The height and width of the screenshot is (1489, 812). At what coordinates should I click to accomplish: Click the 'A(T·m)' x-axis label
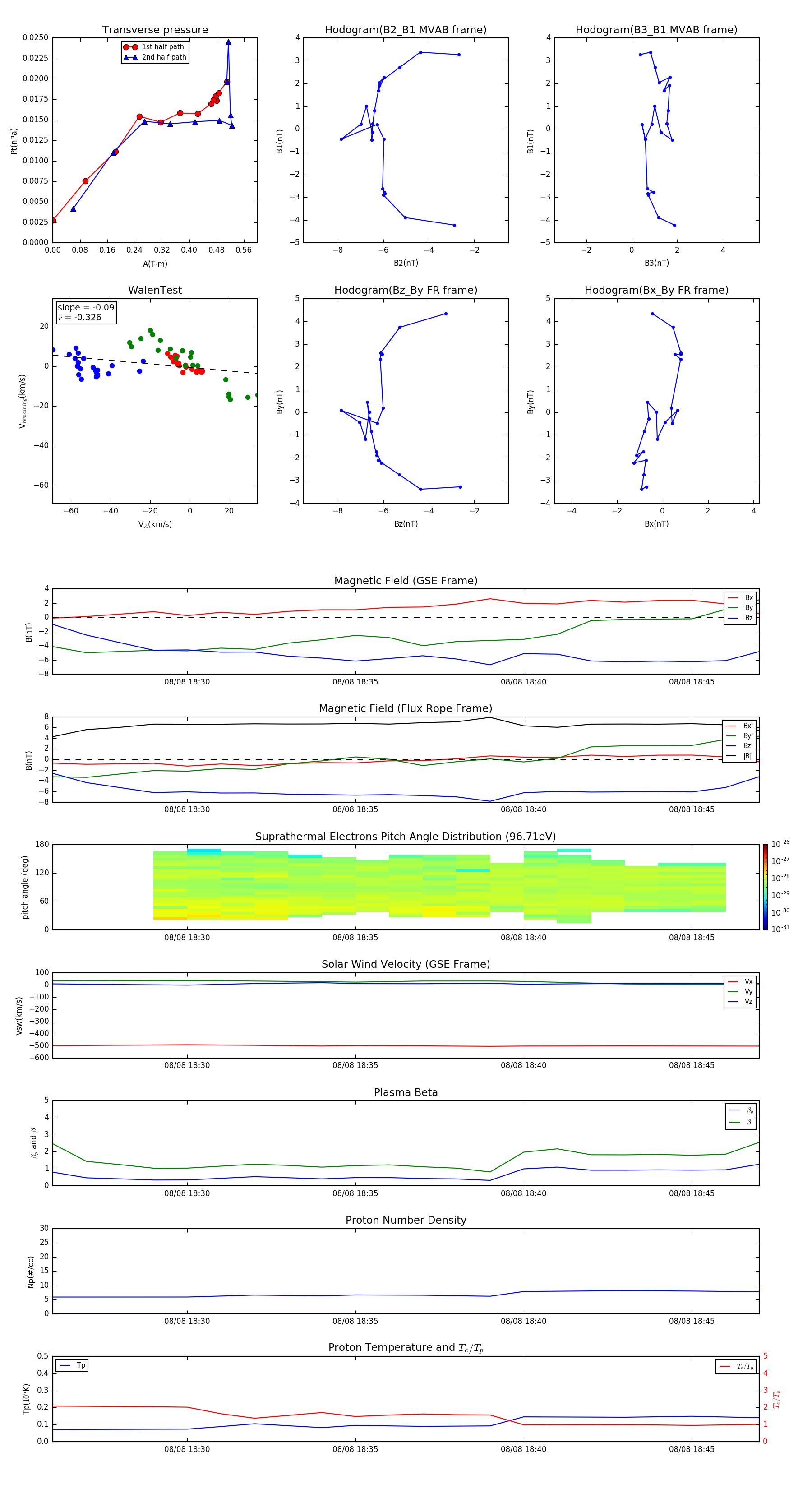point(155,264)
